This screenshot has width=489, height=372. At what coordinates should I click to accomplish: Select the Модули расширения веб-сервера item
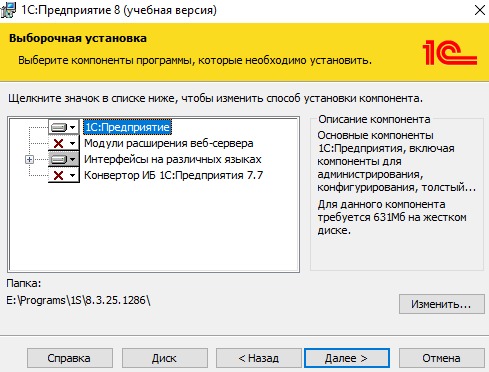169,143
